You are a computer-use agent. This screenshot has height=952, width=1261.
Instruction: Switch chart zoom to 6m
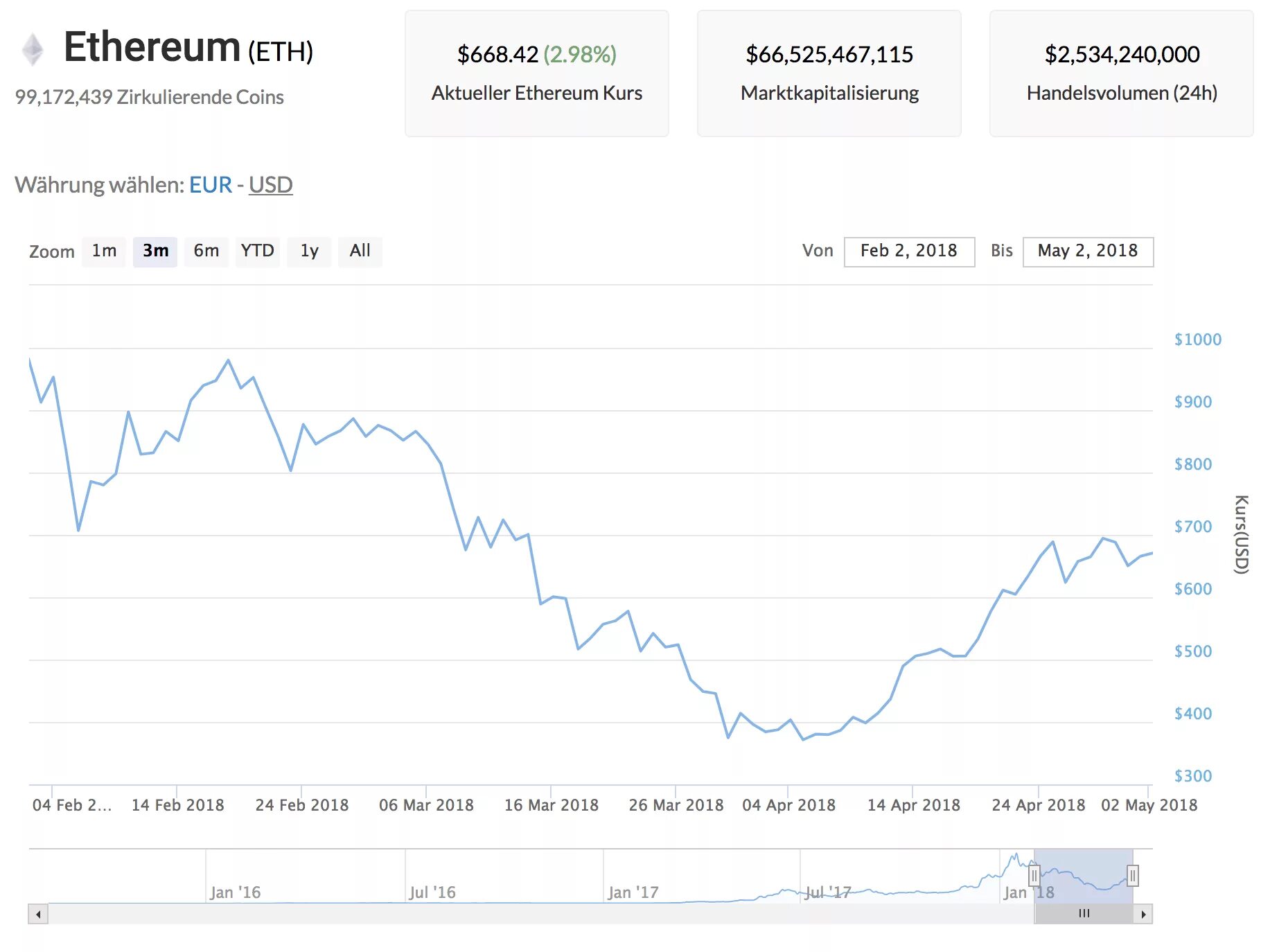tap(206, 251)
